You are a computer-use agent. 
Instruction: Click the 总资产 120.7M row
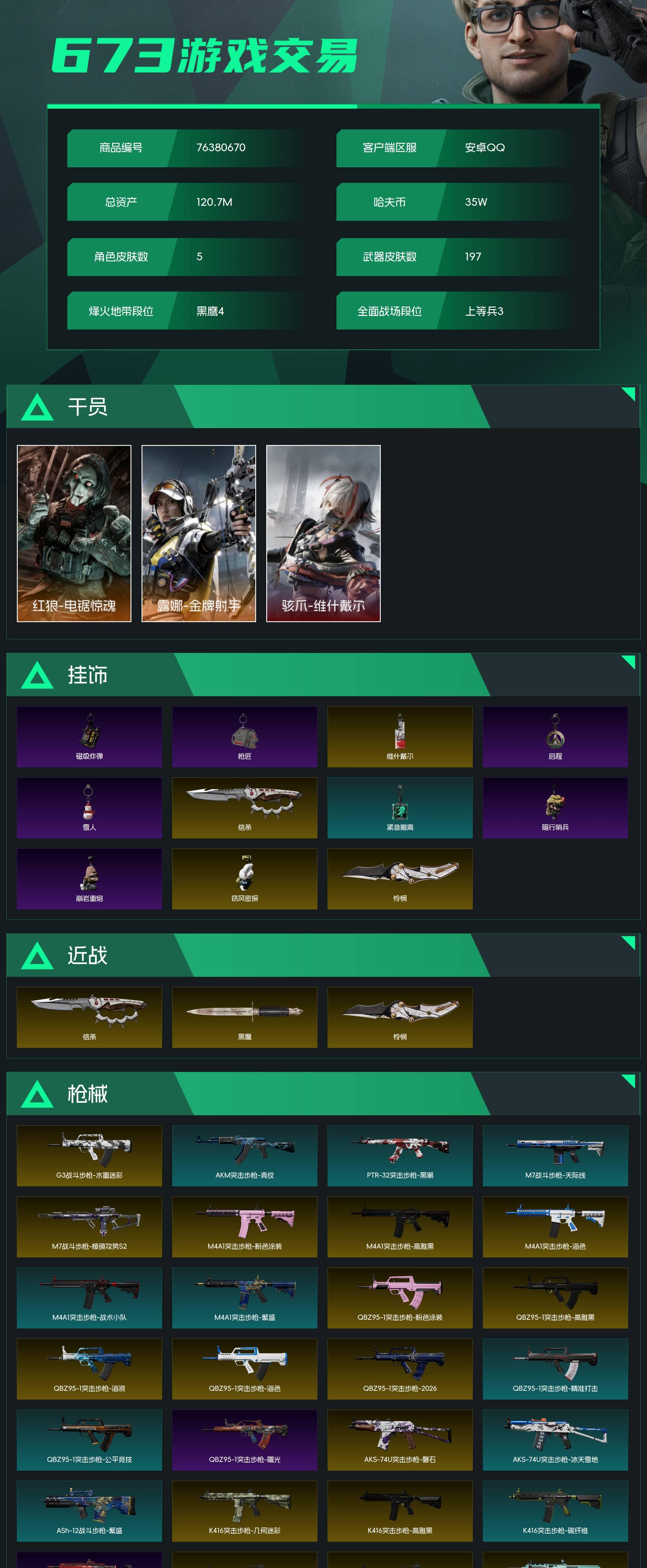coord(186,202)
